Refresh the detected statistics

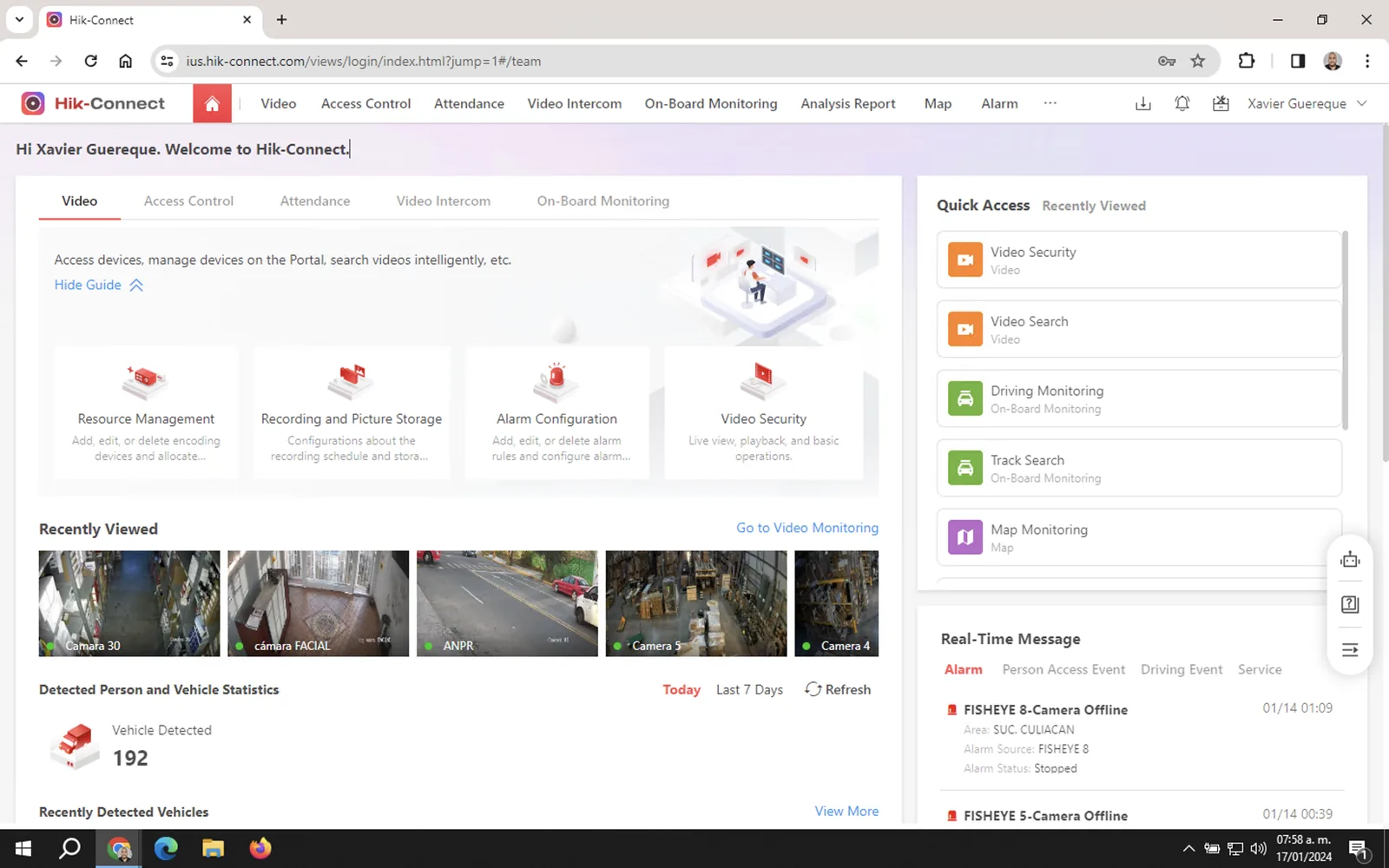point(838,689)
